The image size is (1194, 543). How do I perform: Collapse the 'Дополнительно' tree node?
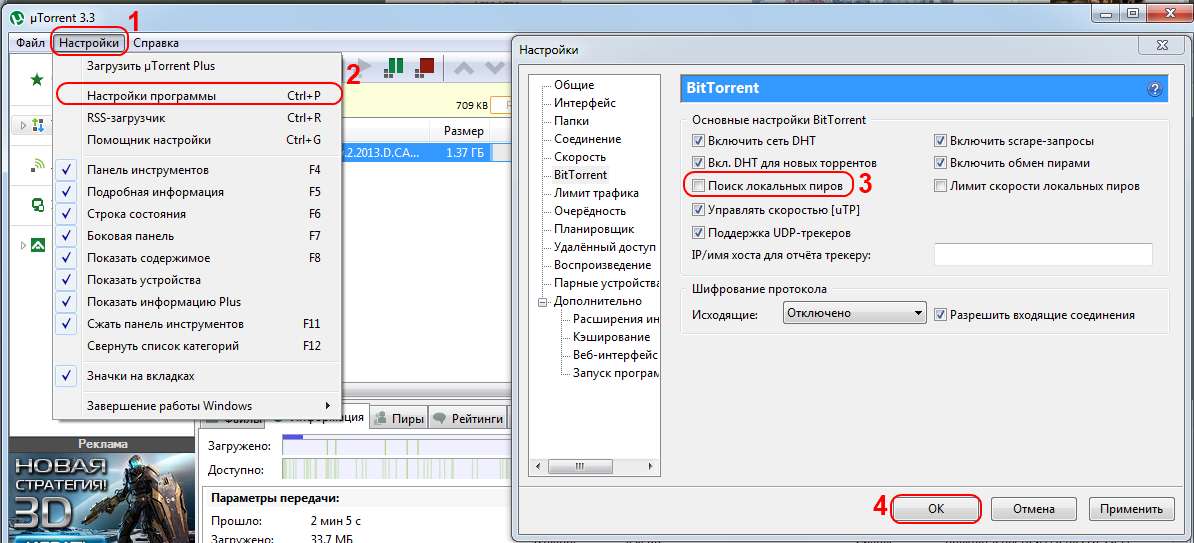pos(543,301)
